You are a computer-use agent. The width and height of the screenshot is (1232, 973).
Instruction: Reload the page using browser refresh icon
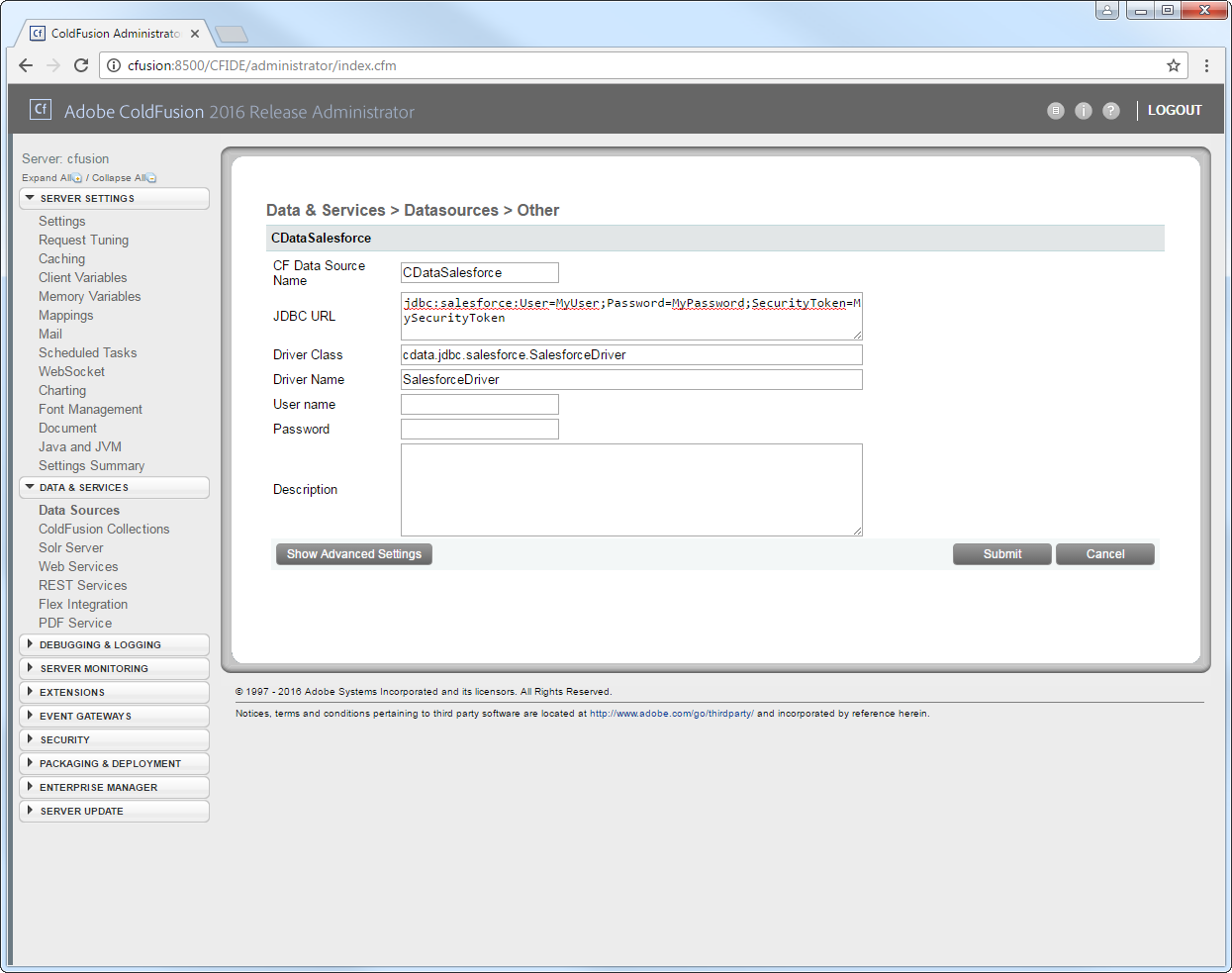point(81,65)
